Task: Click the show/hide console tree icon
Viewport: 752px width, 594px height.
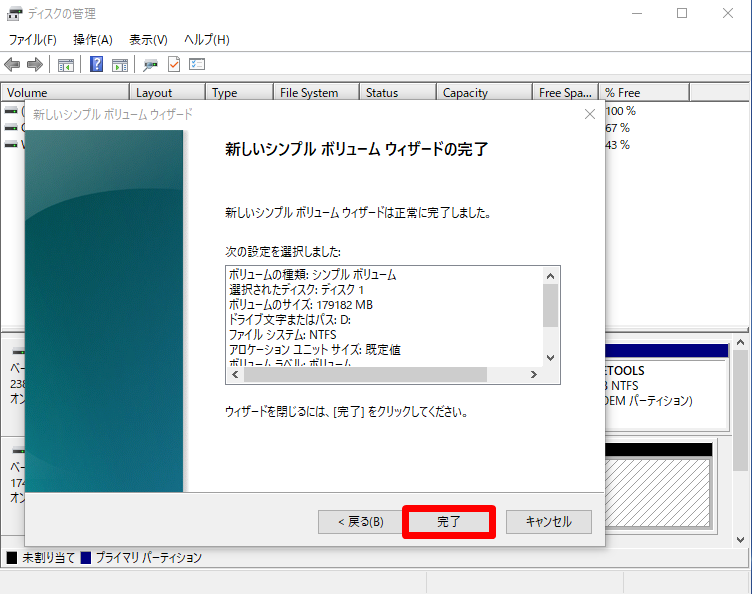Action: coord(66,64)
